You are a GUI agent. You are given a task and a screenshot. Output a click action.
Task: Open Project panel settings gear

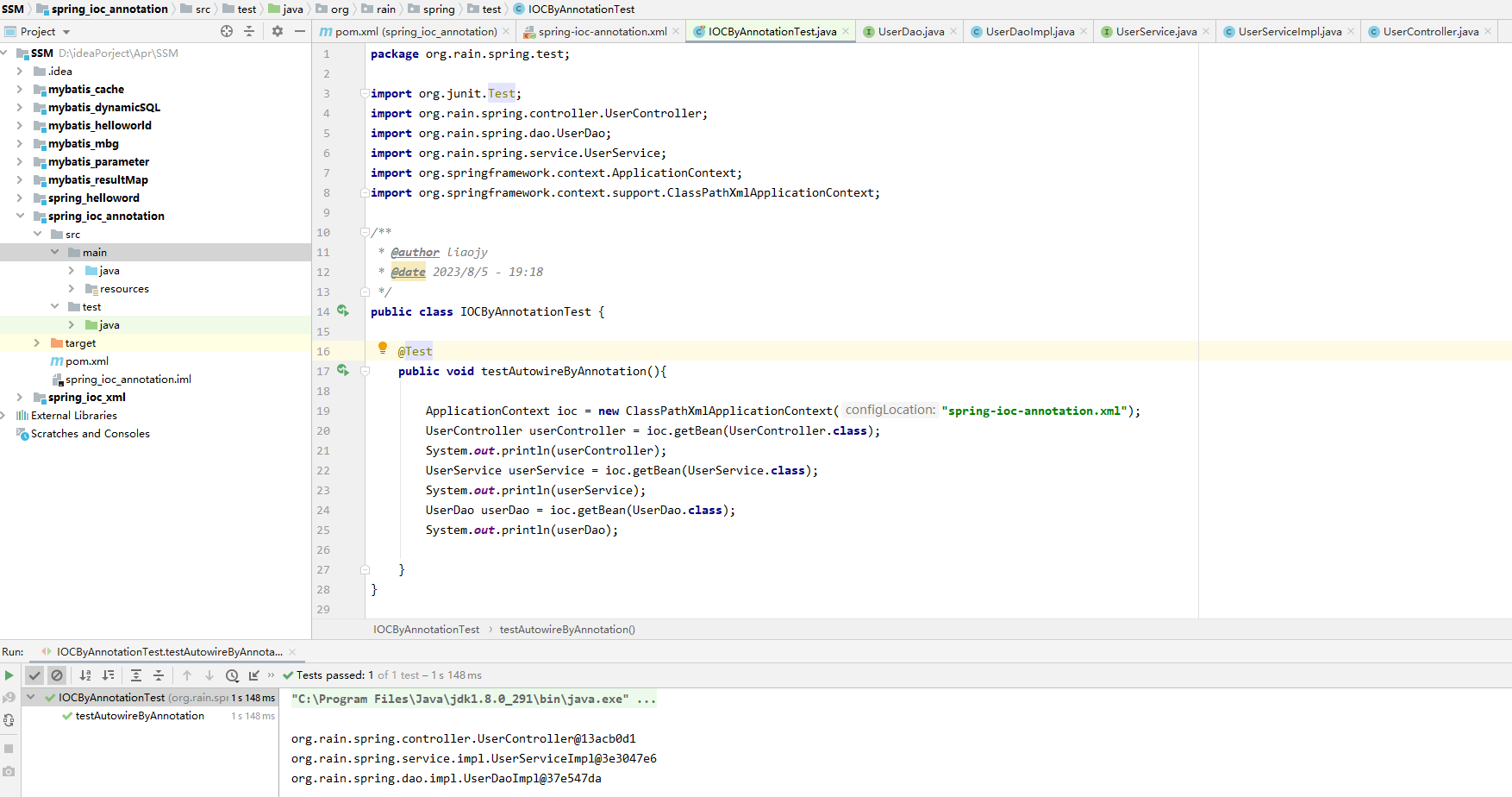pos(278,31)
